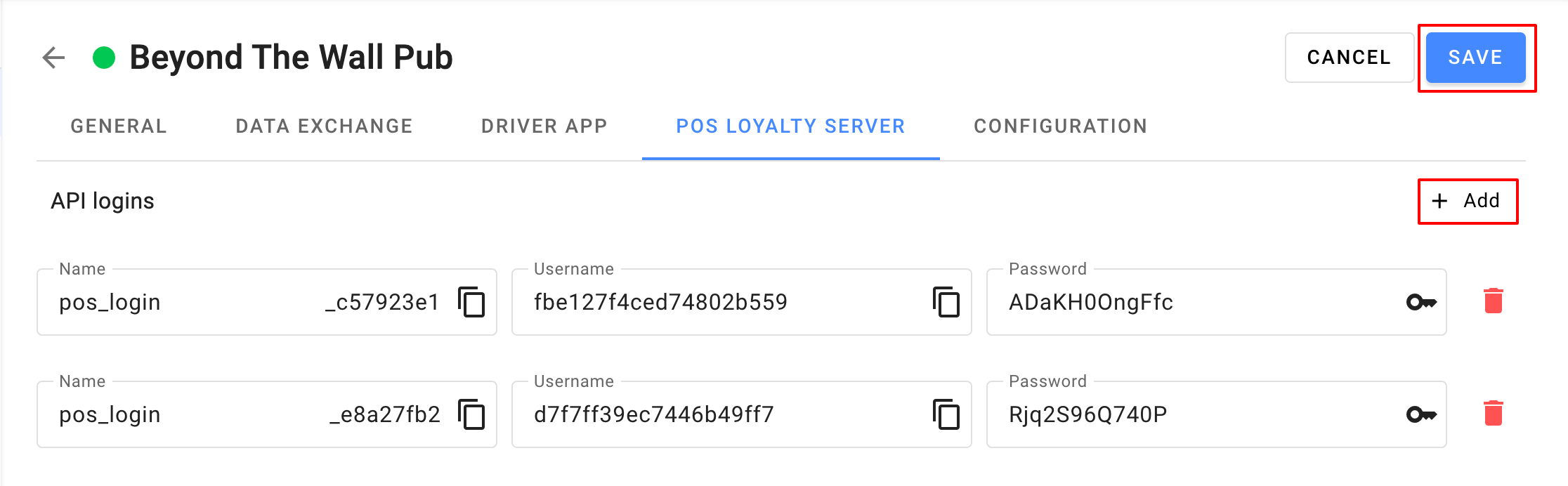Delete the second API login row

click(1493, 413)
